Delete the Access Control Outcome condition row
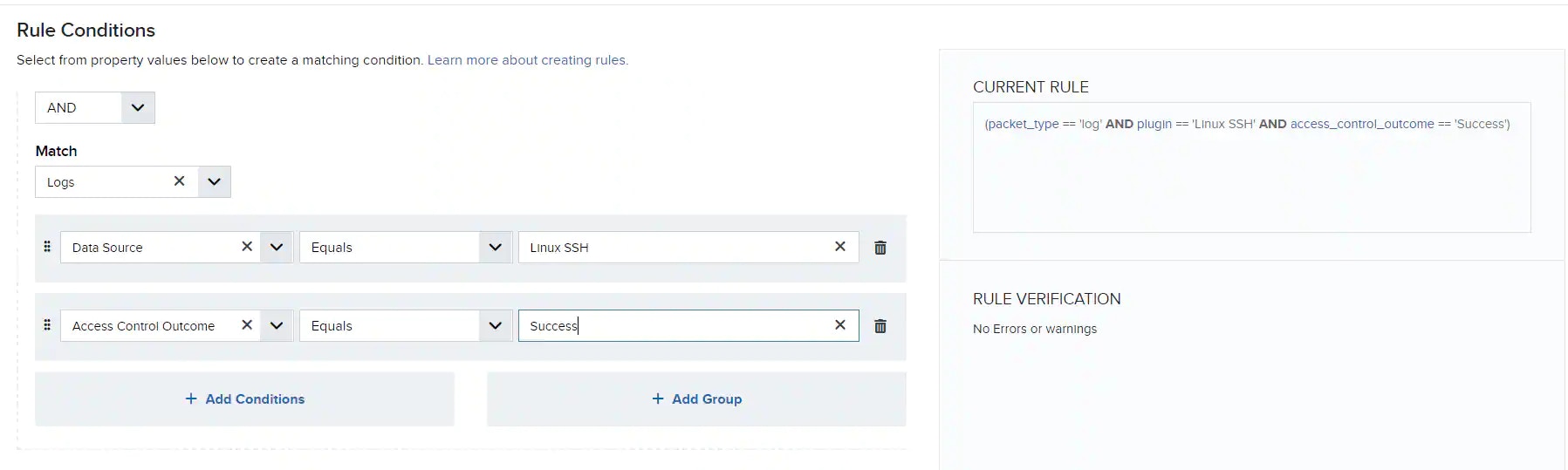1568x470 pixels. point(880,326)
